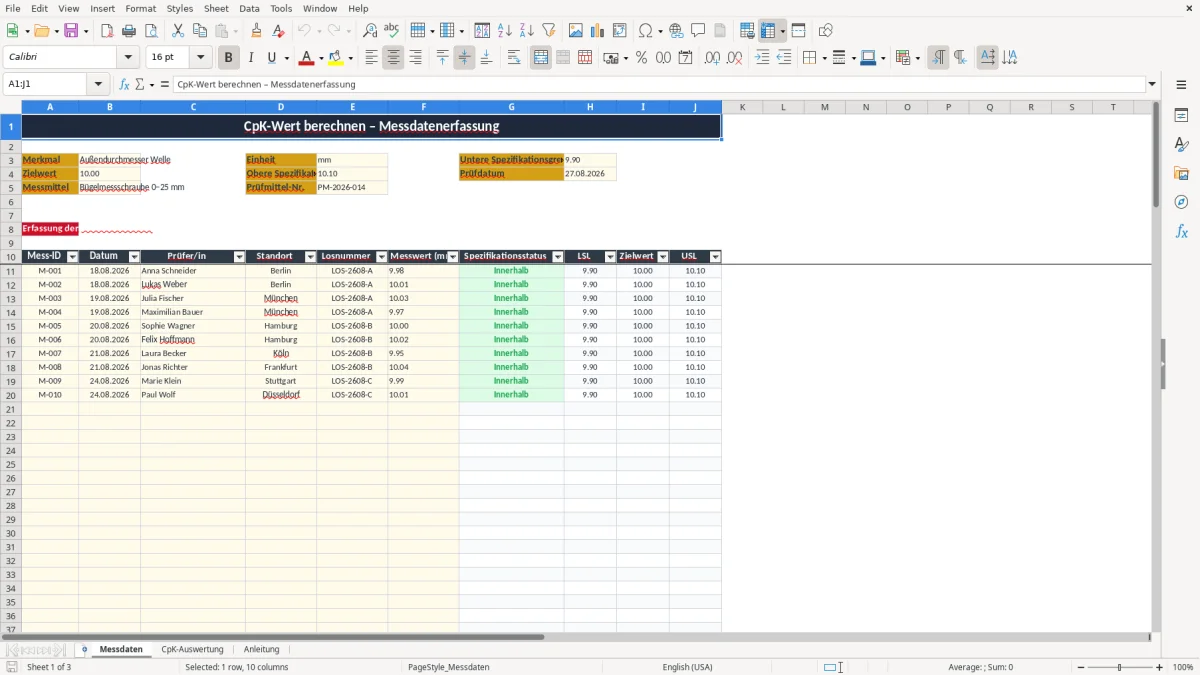
Task: Open sidebar Navigator compass icon
Action: coord(1181,202)
